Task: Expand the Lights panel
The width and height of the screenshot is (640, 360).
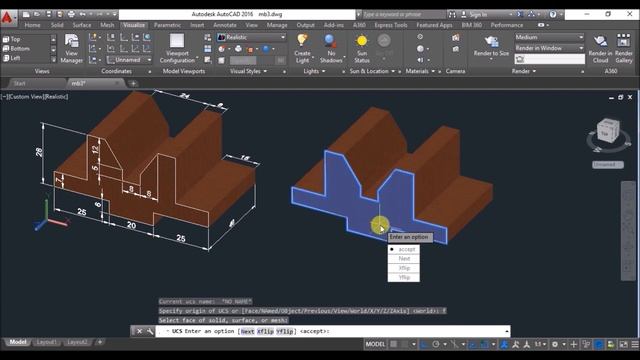Action: (314, 71)
